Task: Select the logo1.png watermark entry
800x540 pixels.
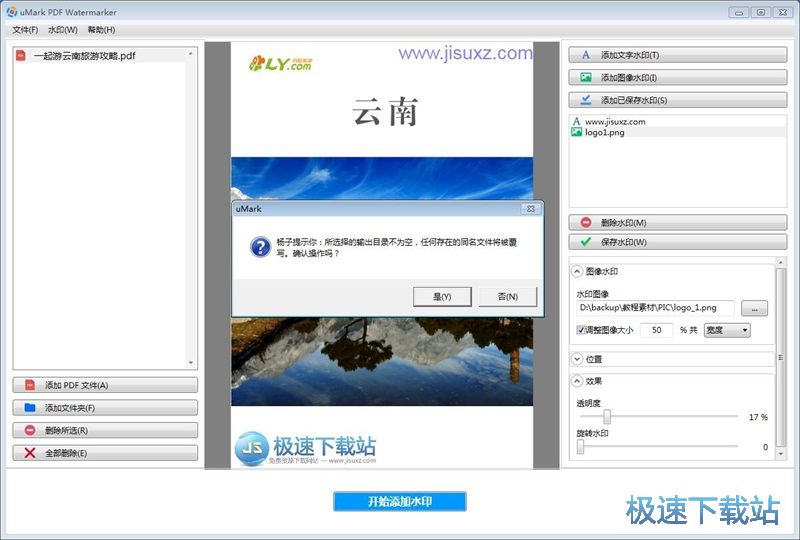Action: (x=678, y=132)
